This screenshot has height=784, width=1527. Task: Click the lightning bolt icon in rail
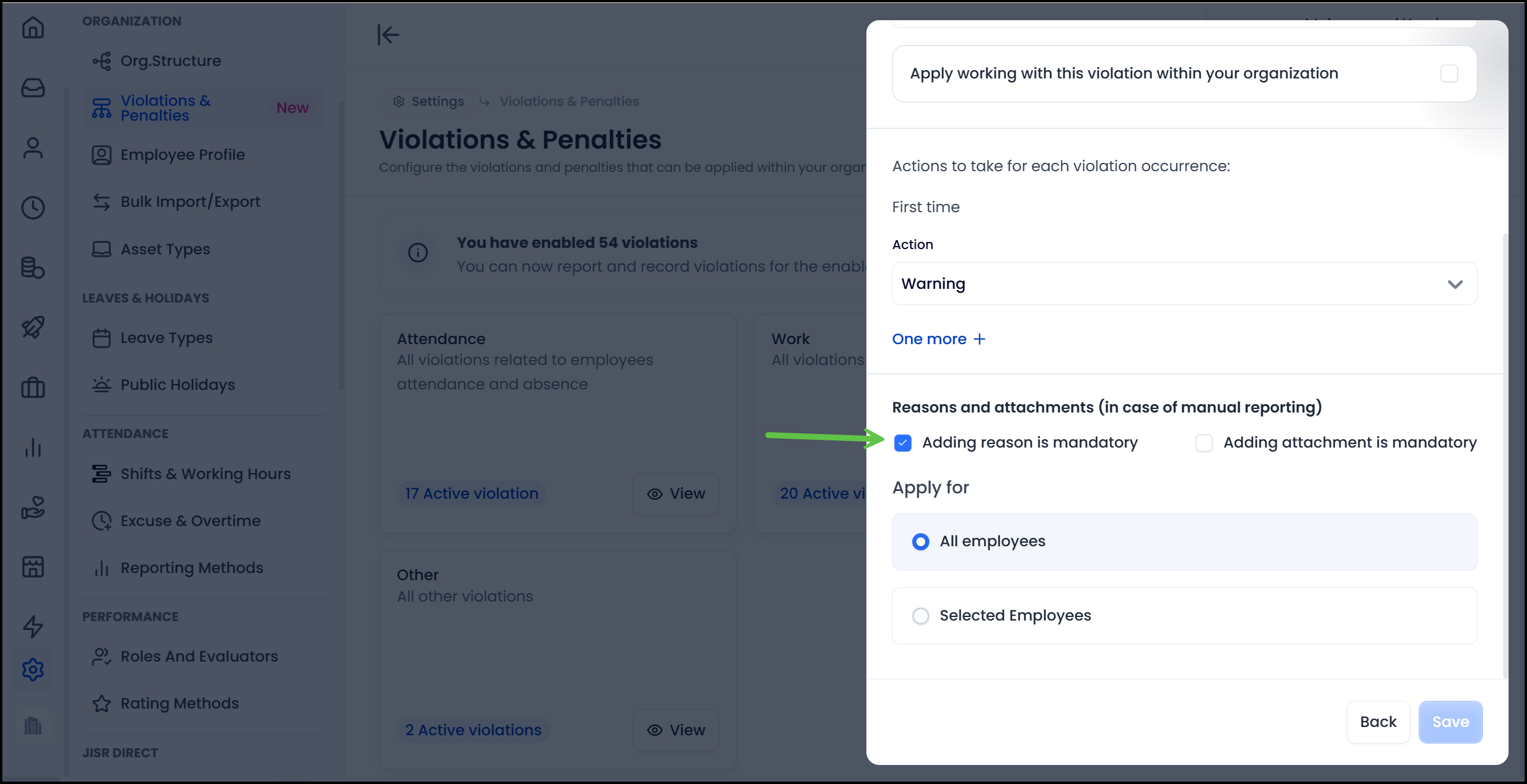pyautogui.click(x=33, y=626)
